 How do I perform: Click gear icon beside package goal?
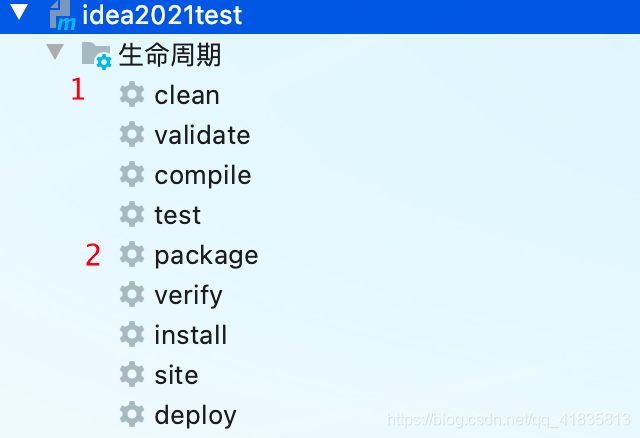point(132,255)
